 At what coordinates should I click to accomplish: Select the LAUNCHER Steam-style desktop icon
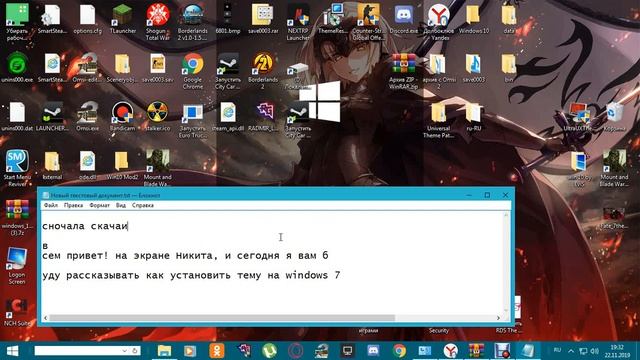click(52, 116)
